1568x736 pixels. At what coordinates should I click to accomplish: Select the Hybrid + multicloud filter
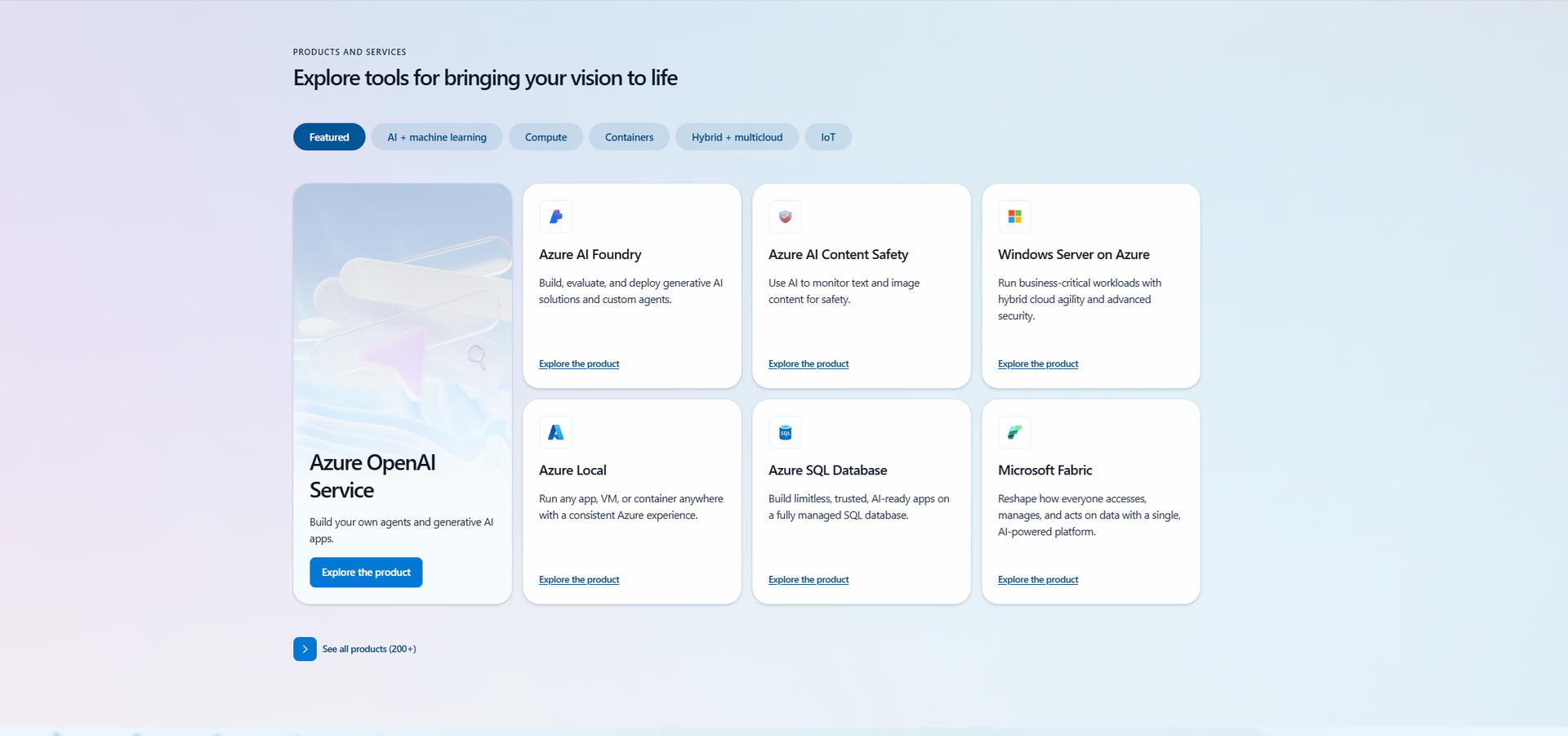(x=736, y=136)
